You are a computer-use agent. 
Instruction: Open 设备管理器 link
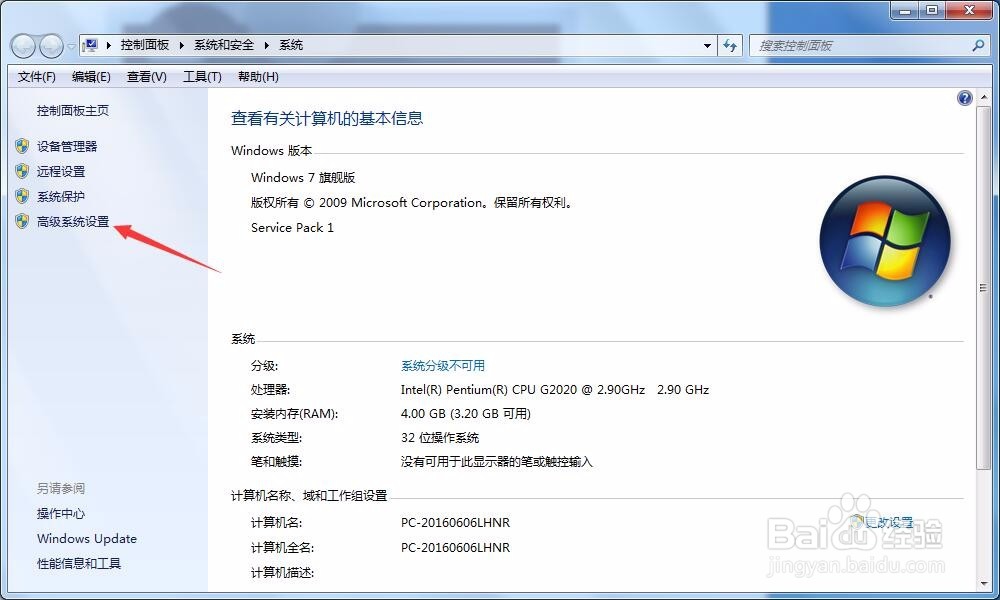67,147
